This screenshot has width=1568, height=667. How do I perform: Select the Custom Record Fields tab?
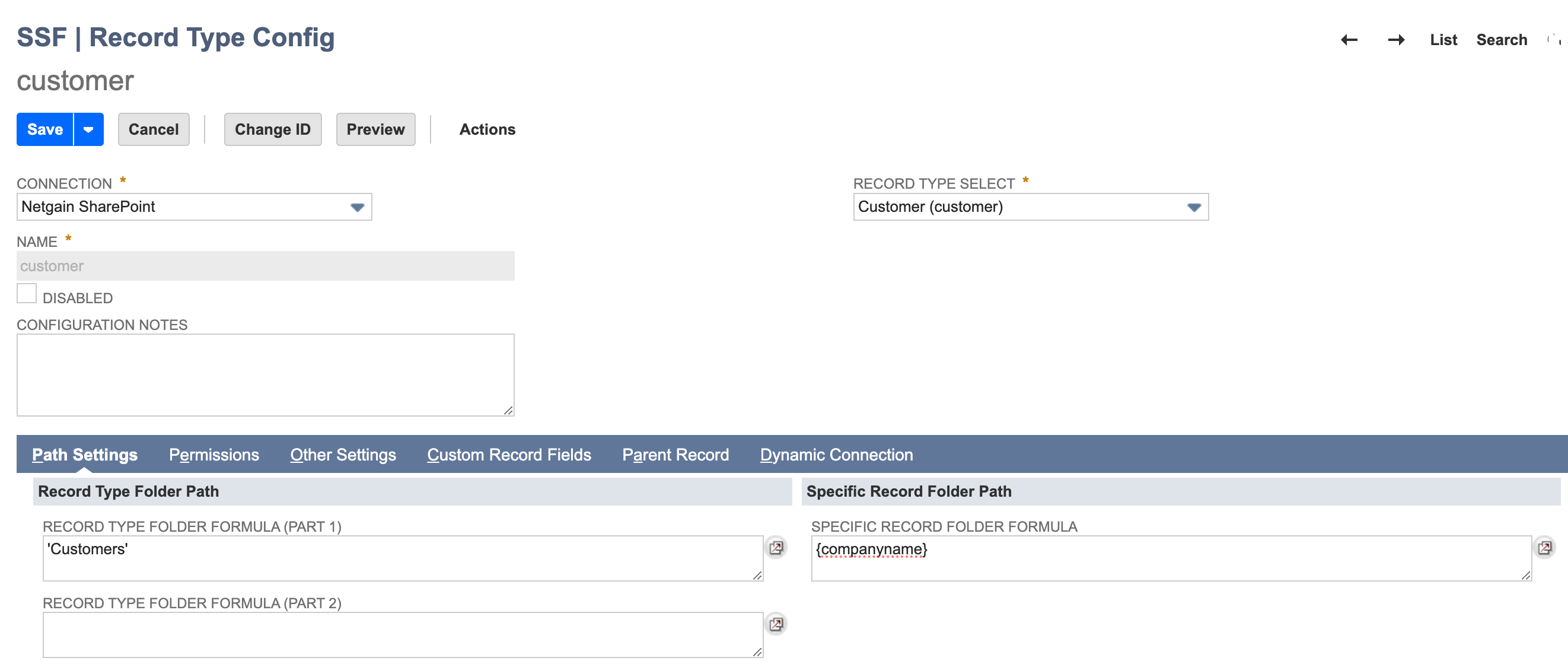pos(509,455)
